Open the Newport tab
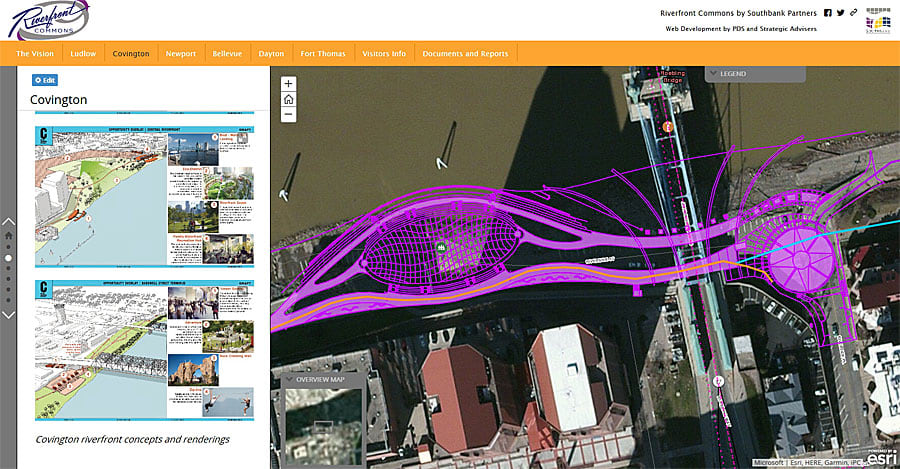Image resolution: width=900 pixels, height=469 pixels. [x=181, y=53]
